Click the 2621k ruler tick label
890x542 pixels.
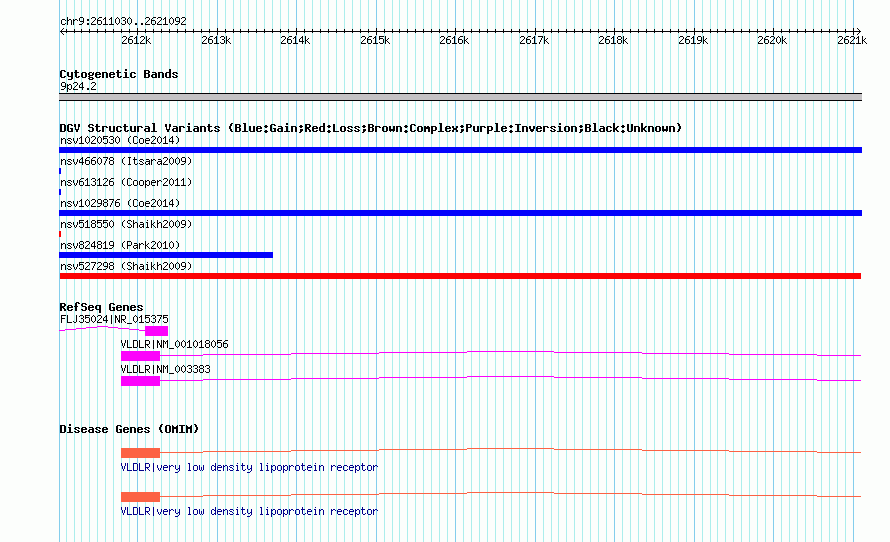[x=852, y=40]
